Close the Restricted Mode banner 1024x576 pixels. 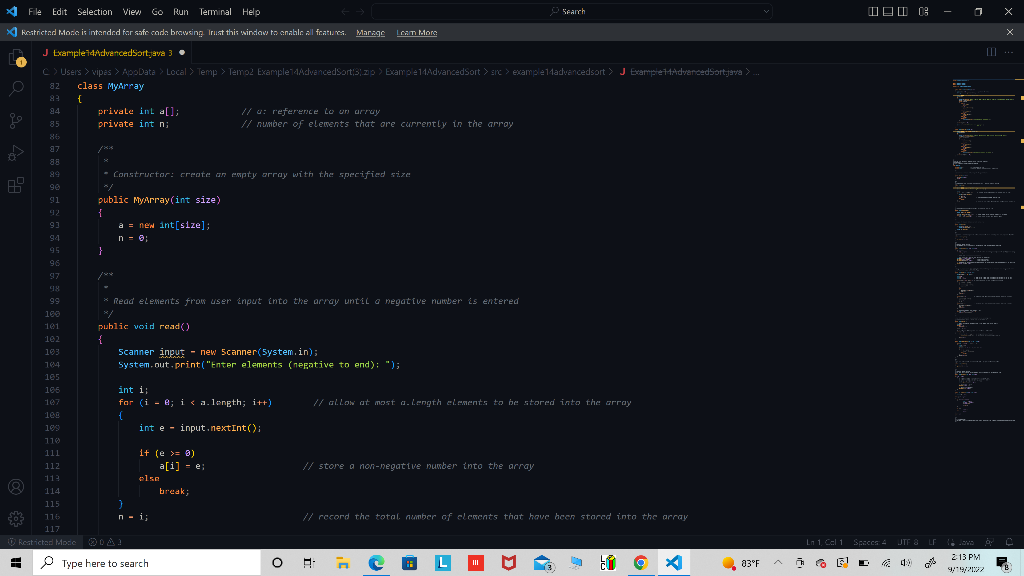click(1010, 32)
